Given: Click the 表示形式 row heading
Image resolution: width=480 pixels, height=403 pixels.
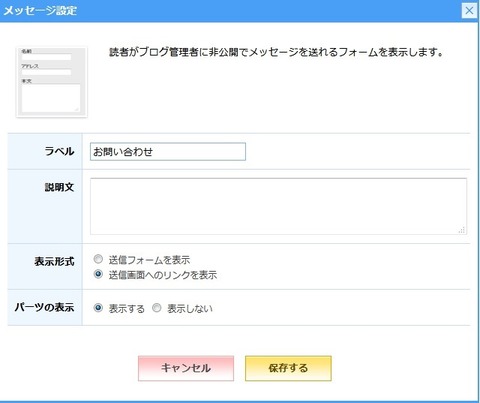Looking at the screenshot, I should (x=54, y=262).
